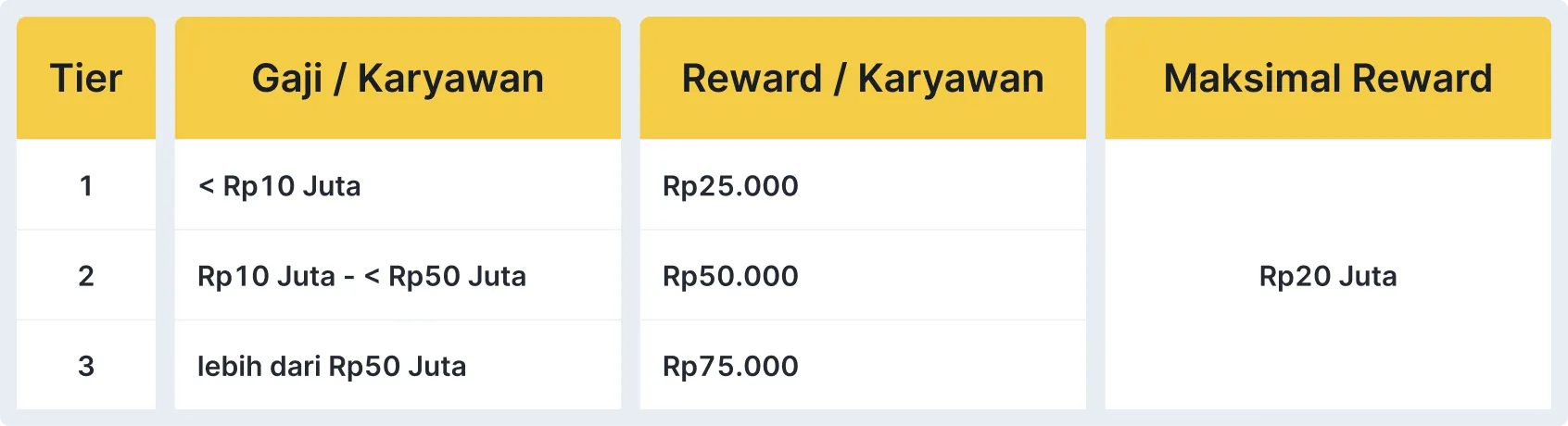Image resolution: width=1568 pixels, height=426 pixels.
Task: Click the 'Rp10 Juta - < Rp50 Juta' salary cell
Action: click(361, 276)
